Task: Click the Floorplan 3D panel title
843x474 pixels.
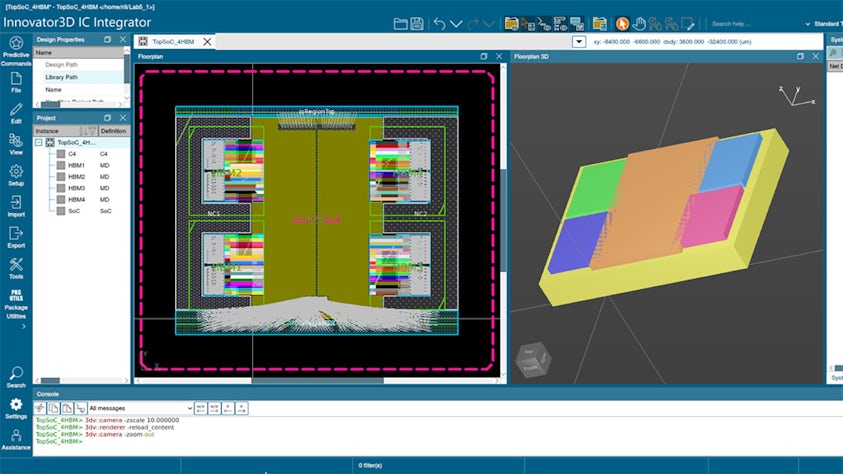Action: (531, 56)
